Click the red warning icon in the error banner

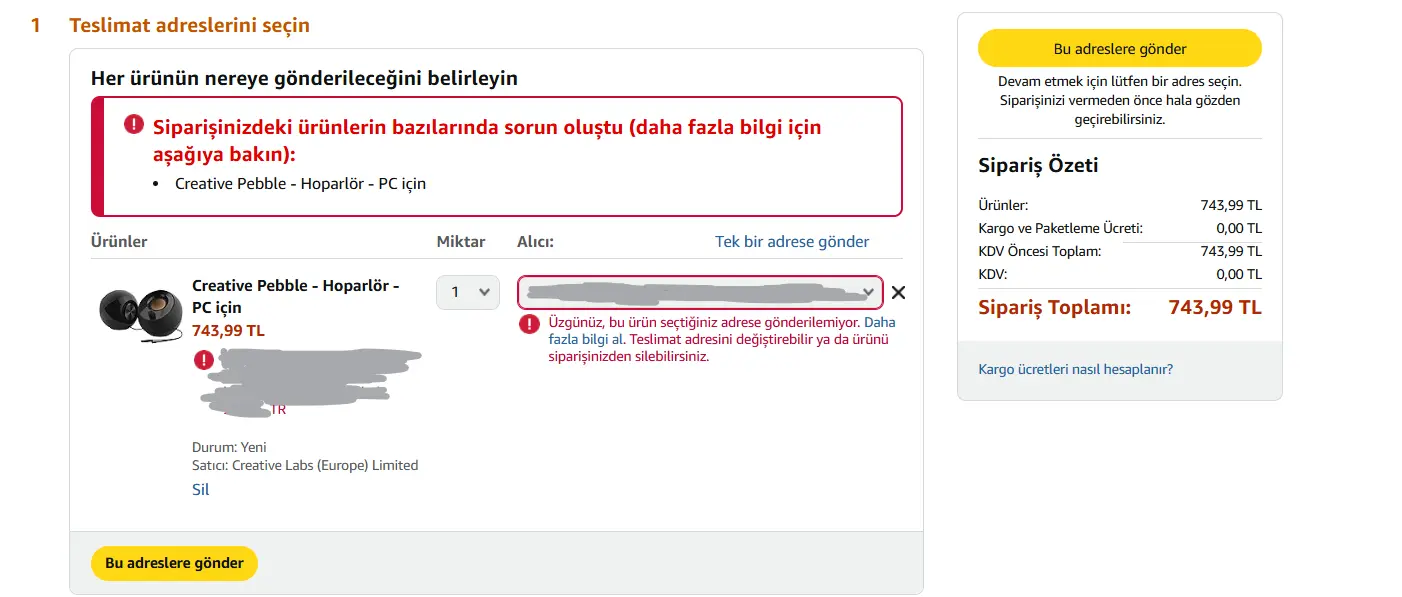coord(134,124)
